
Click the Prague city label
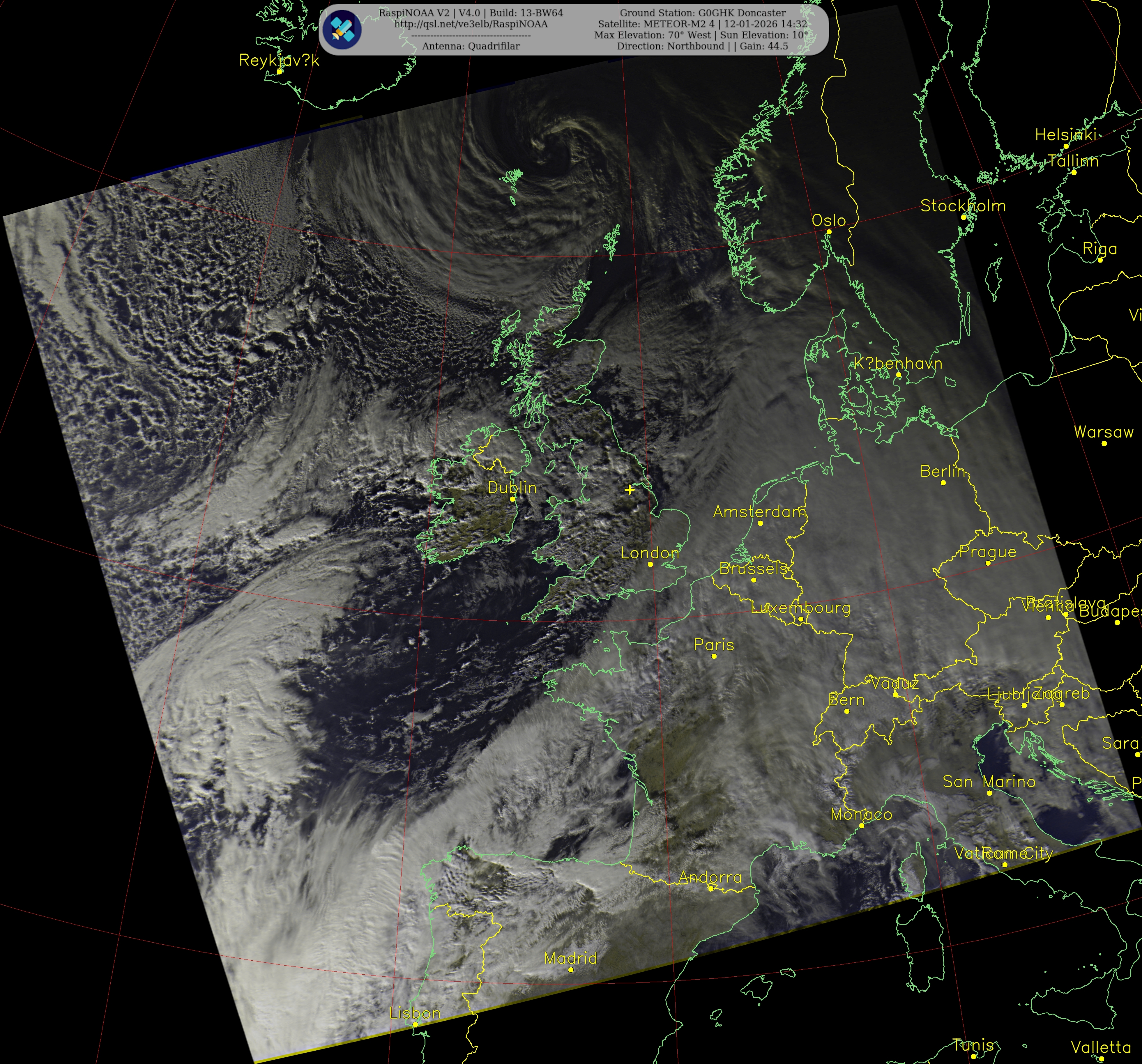coord(987,552)
